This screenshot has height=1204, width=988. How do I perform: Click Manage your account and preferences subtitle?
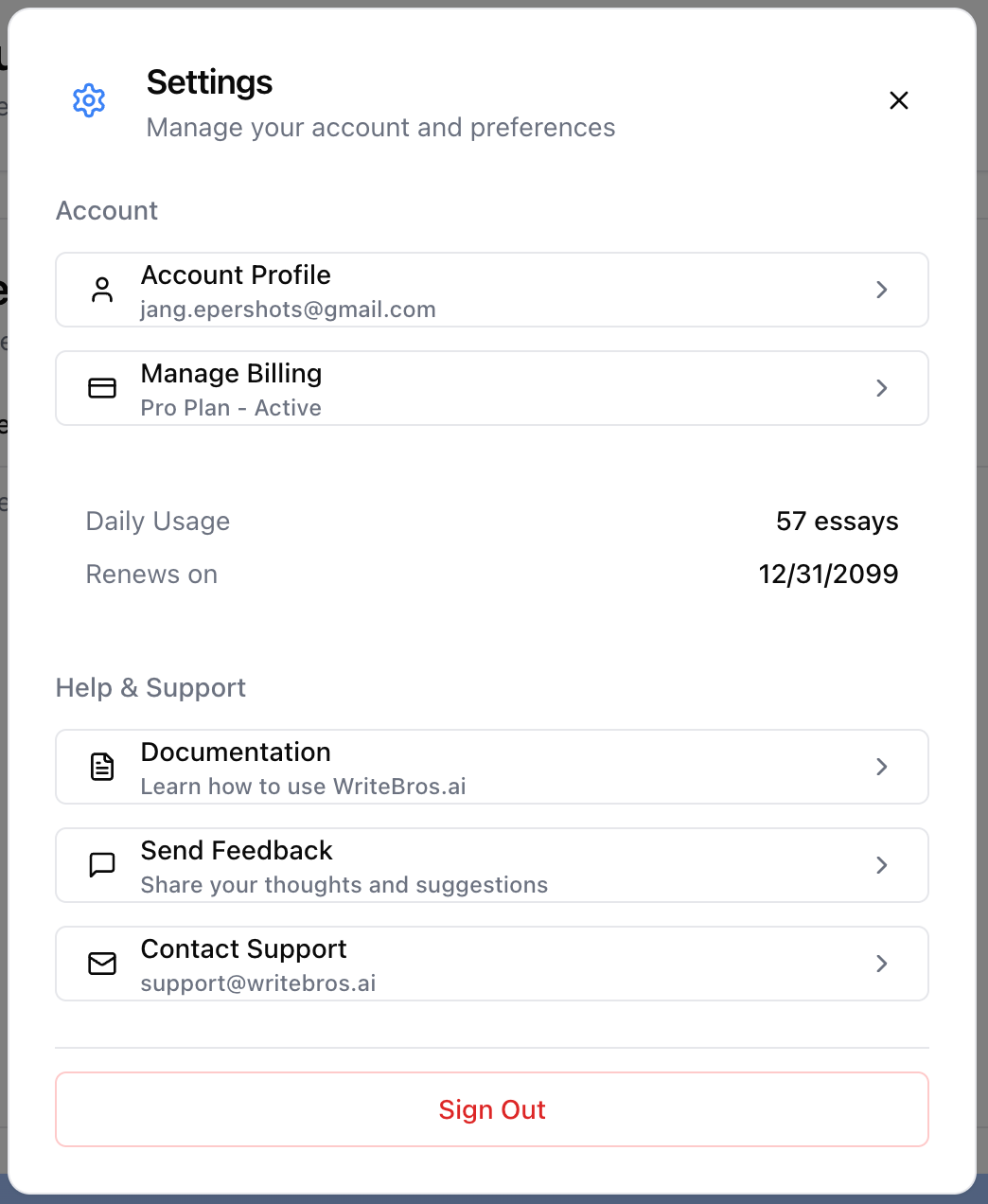(380, 128)
